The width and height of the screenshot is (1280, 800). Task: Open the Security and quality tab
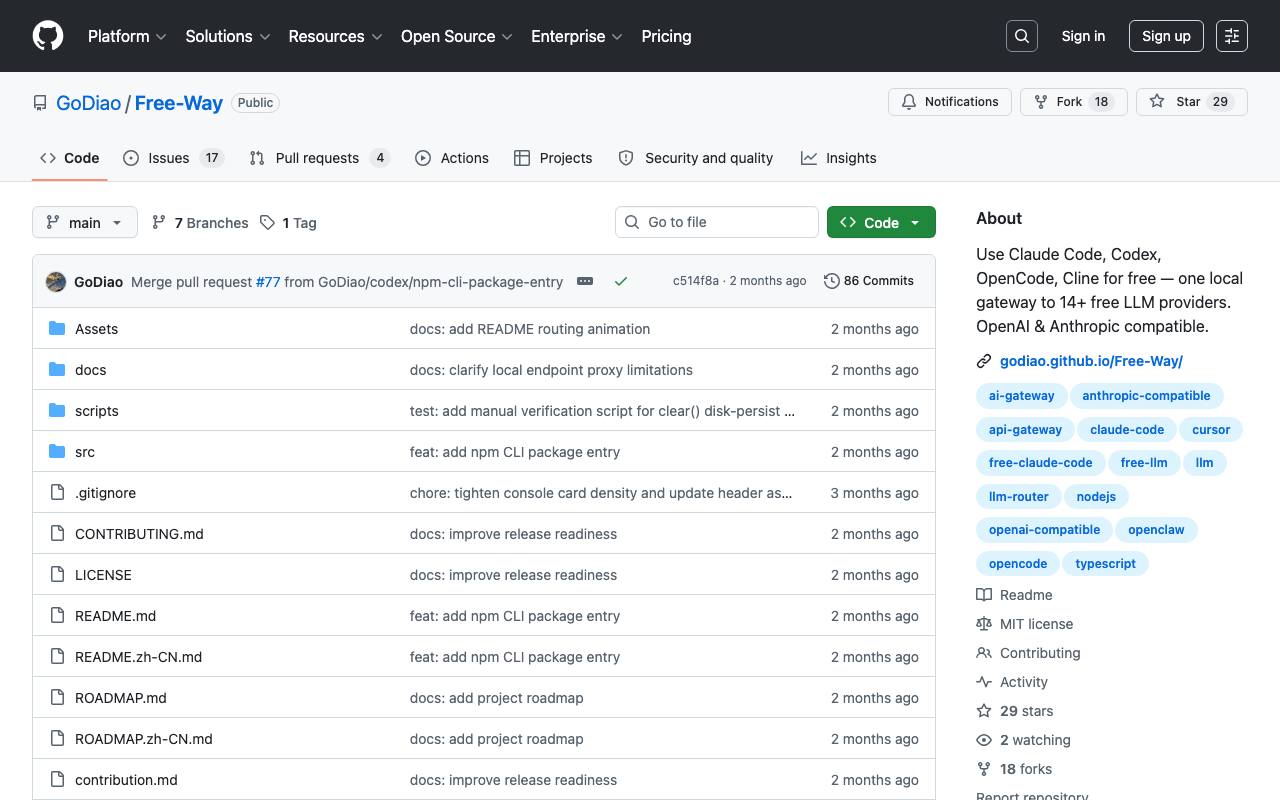(696, 158)
